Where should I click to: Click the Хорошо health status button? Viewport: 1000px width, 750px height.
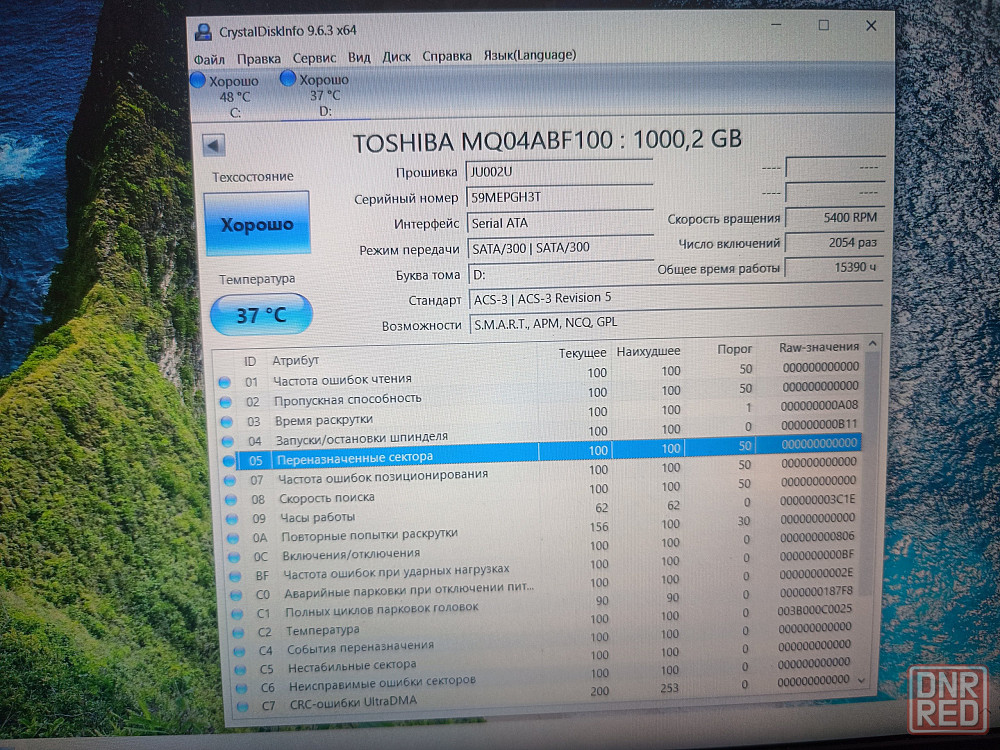[257, 224]
